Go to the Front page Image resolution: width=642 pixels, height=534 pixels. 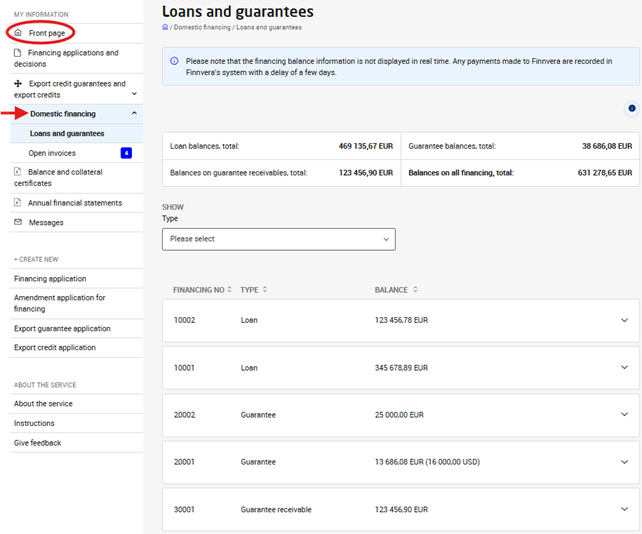pos(47,33)
